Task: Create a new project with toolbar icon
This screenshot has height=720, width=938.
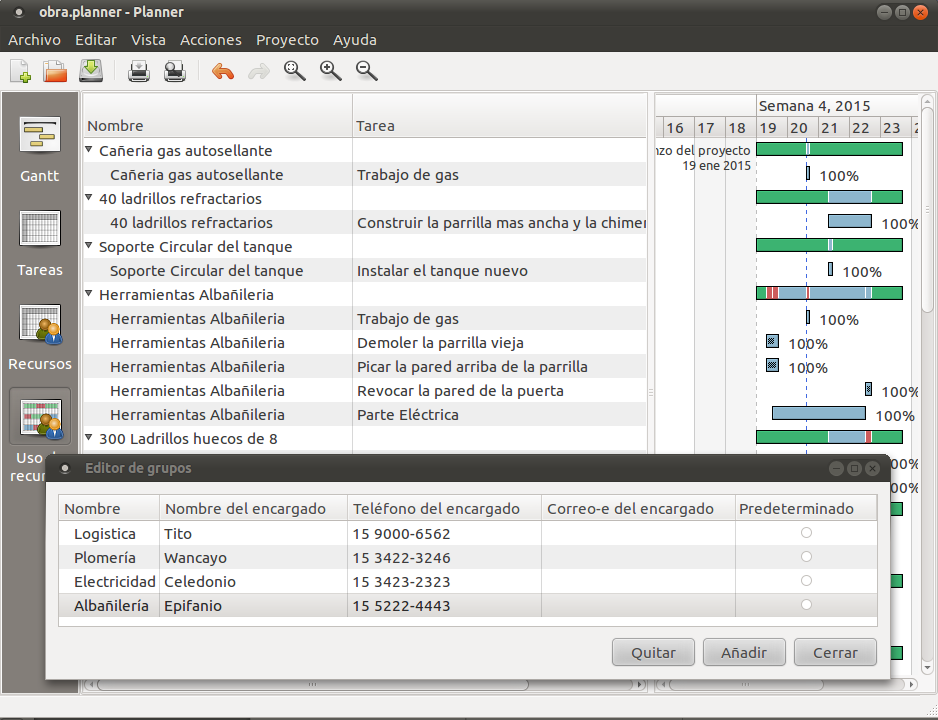Action: point(20,71)
